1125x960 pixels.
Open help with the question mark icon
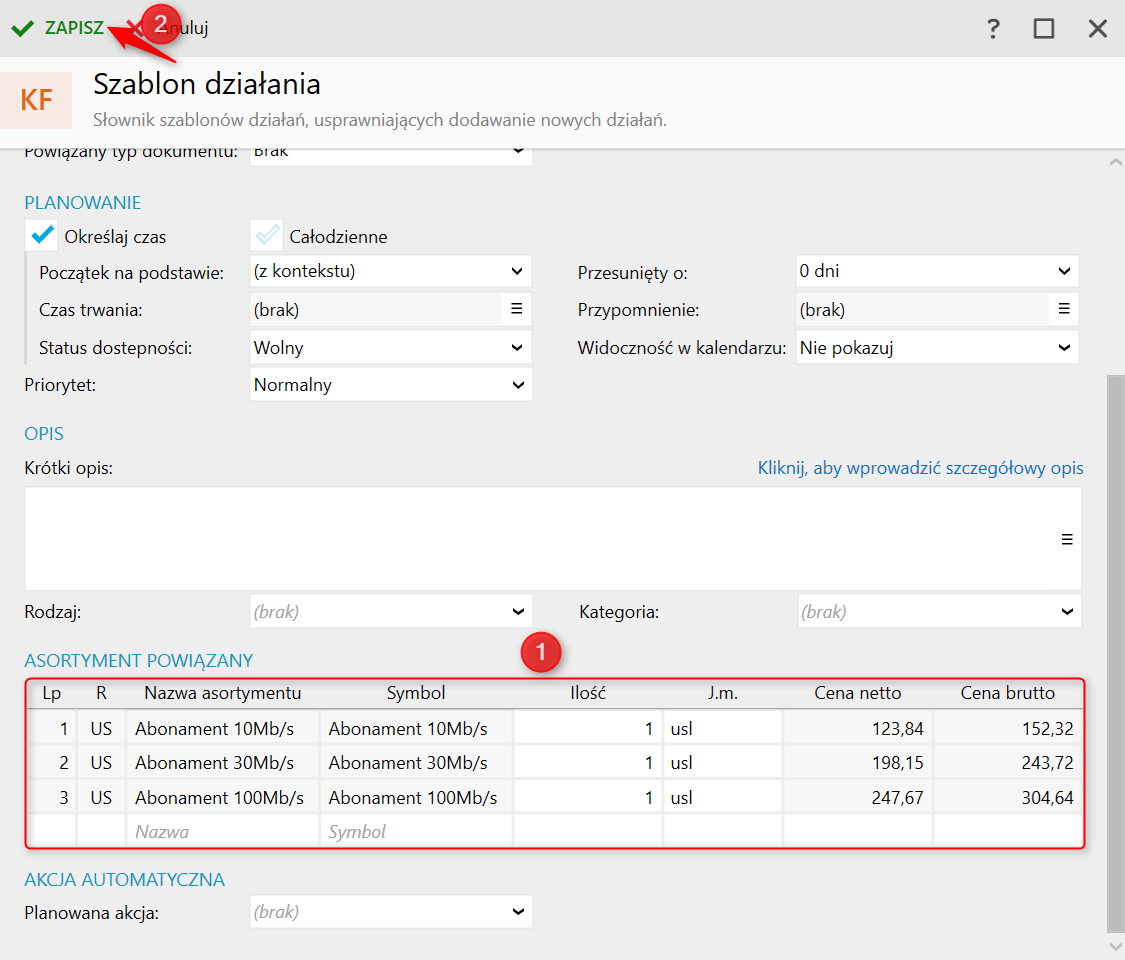(x=993, y=28)
